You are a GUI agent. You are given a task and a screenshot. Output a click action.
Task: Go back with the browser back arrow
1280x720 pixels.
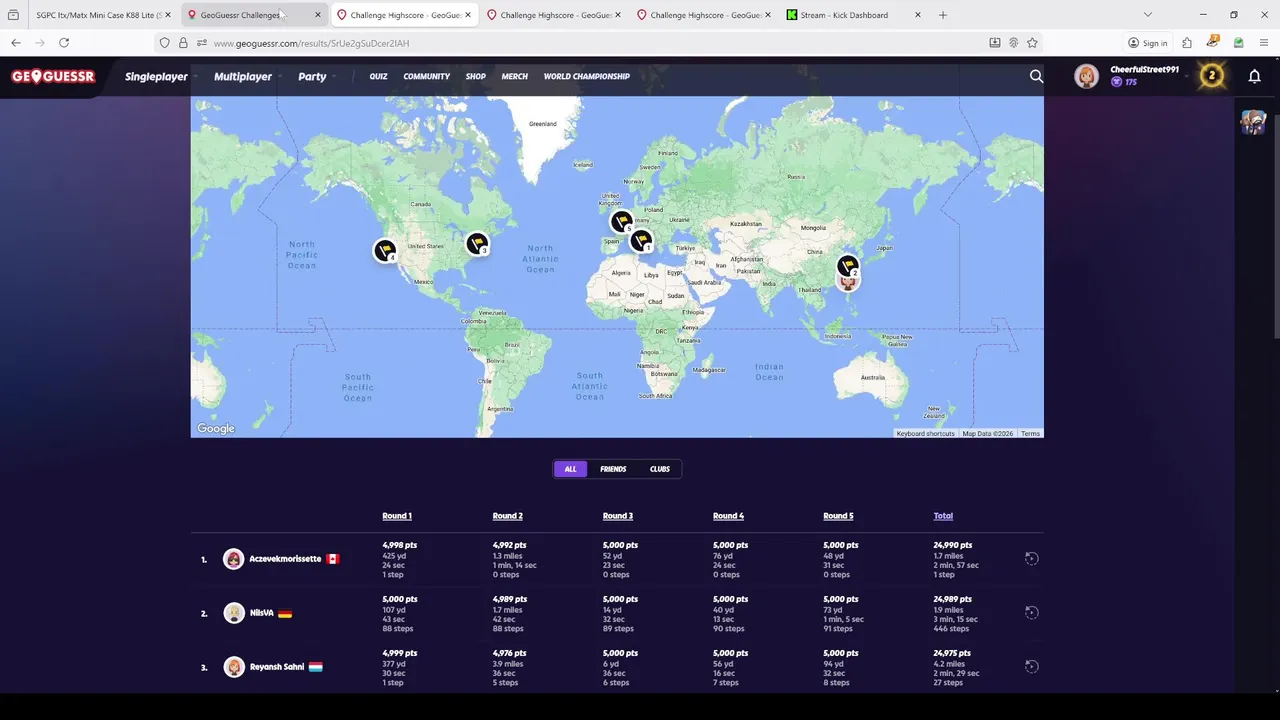click(16, 43)
